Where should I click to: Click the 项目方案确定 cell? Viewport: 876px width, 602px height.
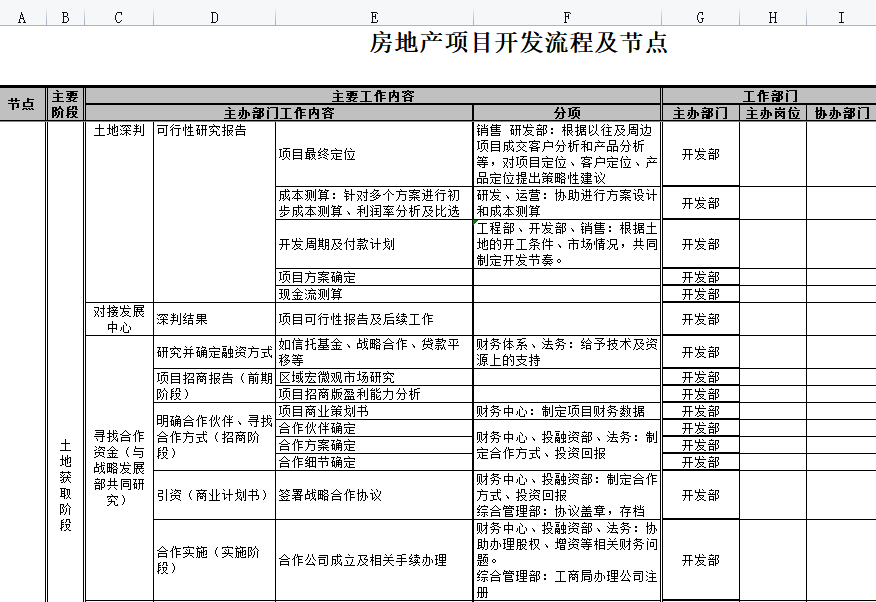374,277
